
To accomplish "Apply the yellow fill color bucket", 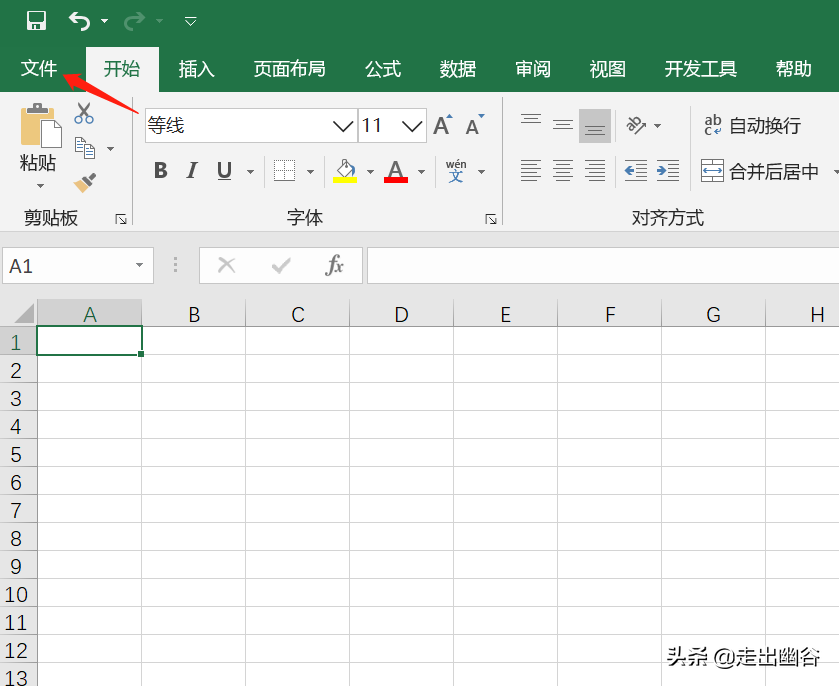I will [345, 171].
